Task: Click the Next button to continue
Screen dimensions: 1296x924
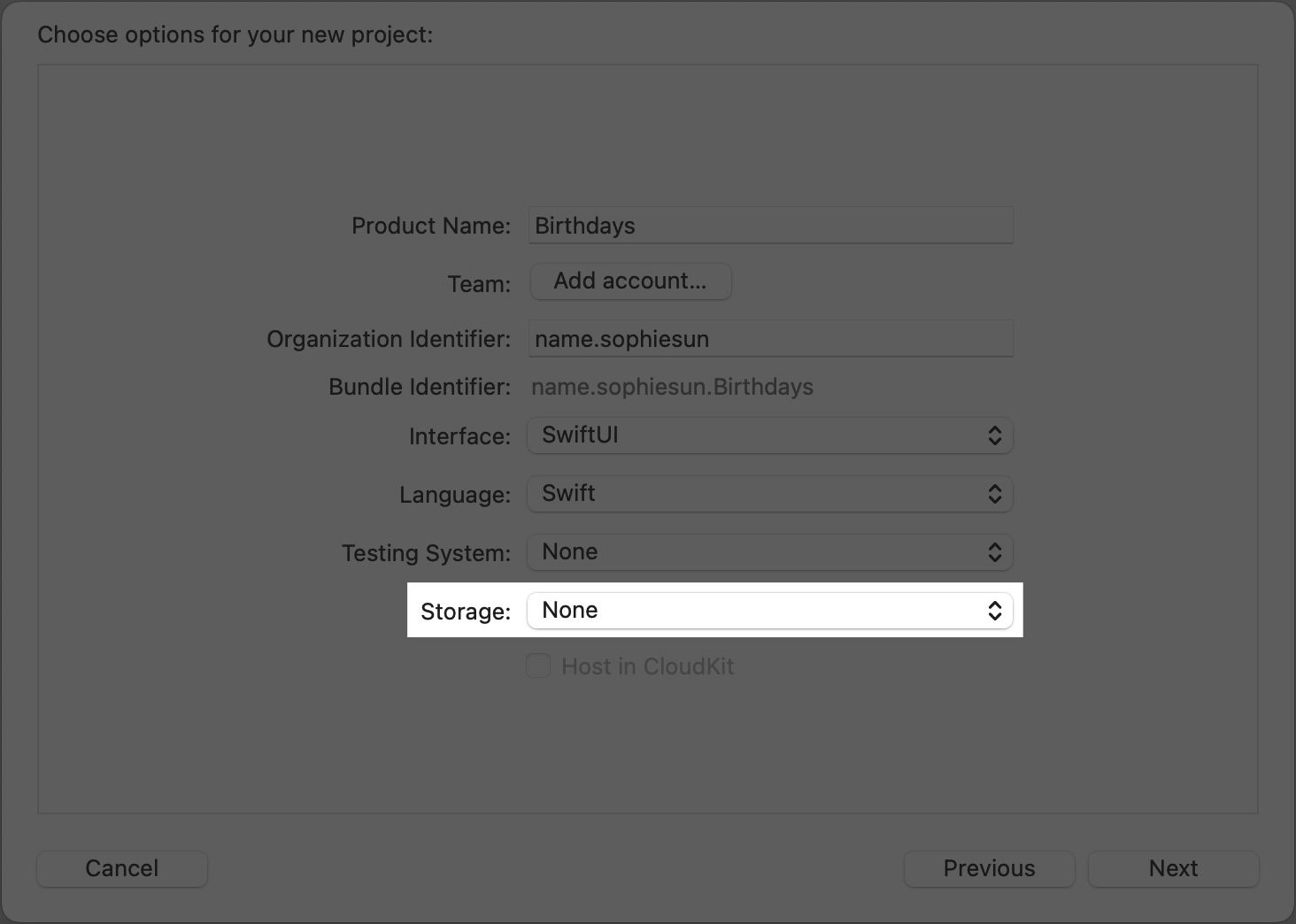Action: pyautogui.click(x=1173, y=868)
